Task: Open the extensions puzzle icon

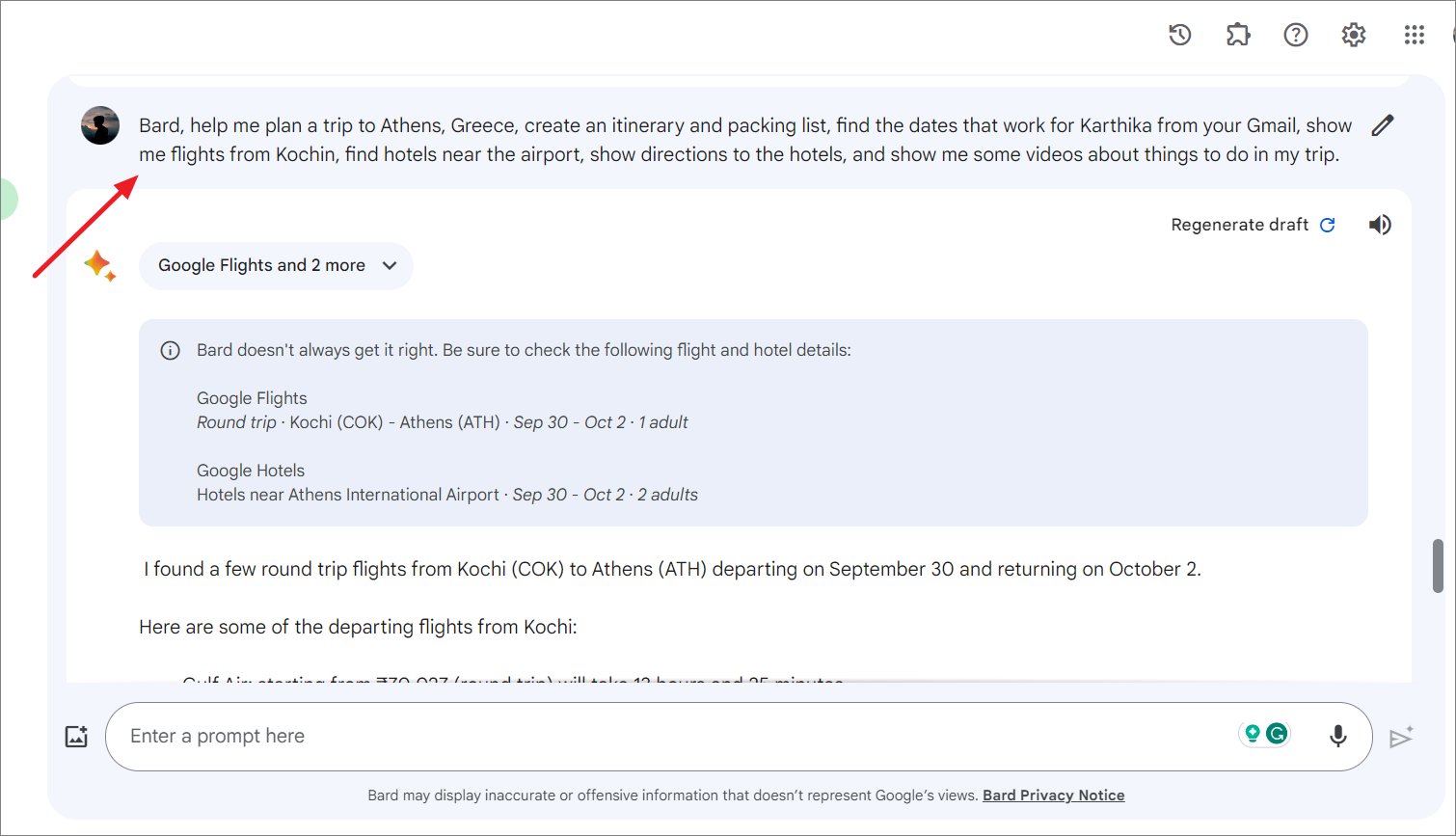Action: tap(1238, 35)
